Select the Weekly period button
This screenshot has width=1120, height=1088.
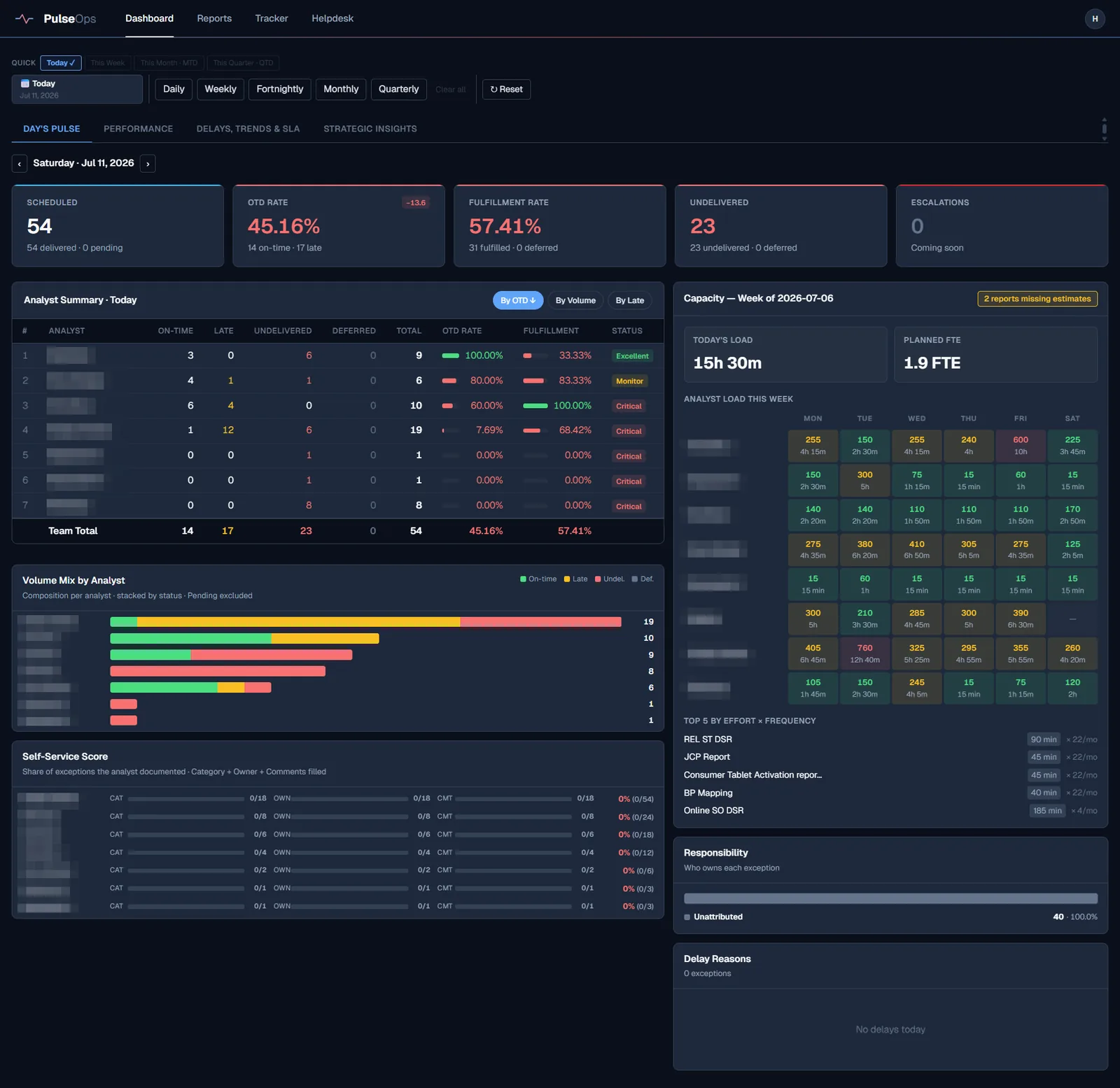click(x=220, y=90)
